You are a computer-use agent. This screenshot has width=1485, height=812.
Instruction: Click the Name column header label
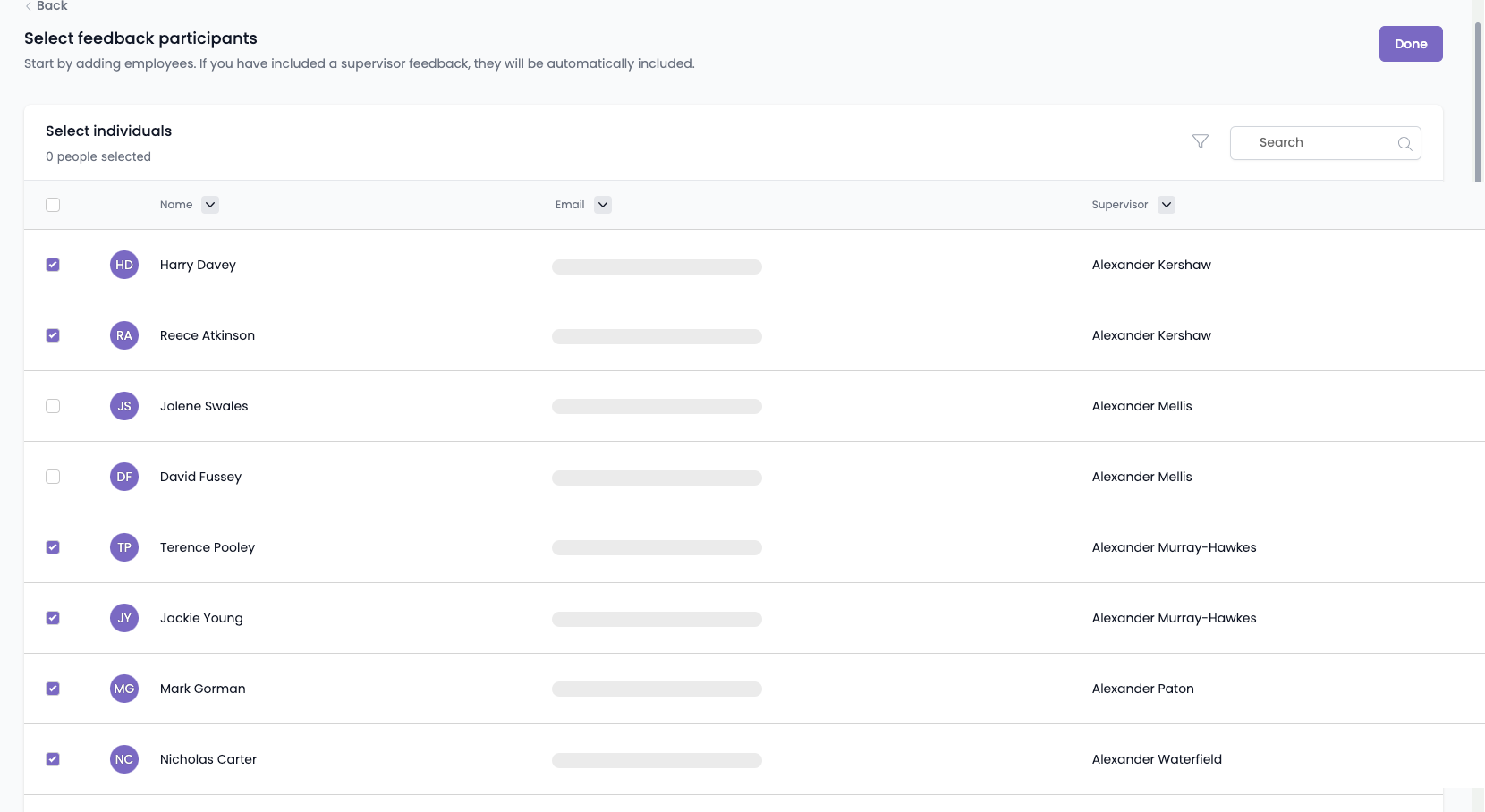pos(176,205)
